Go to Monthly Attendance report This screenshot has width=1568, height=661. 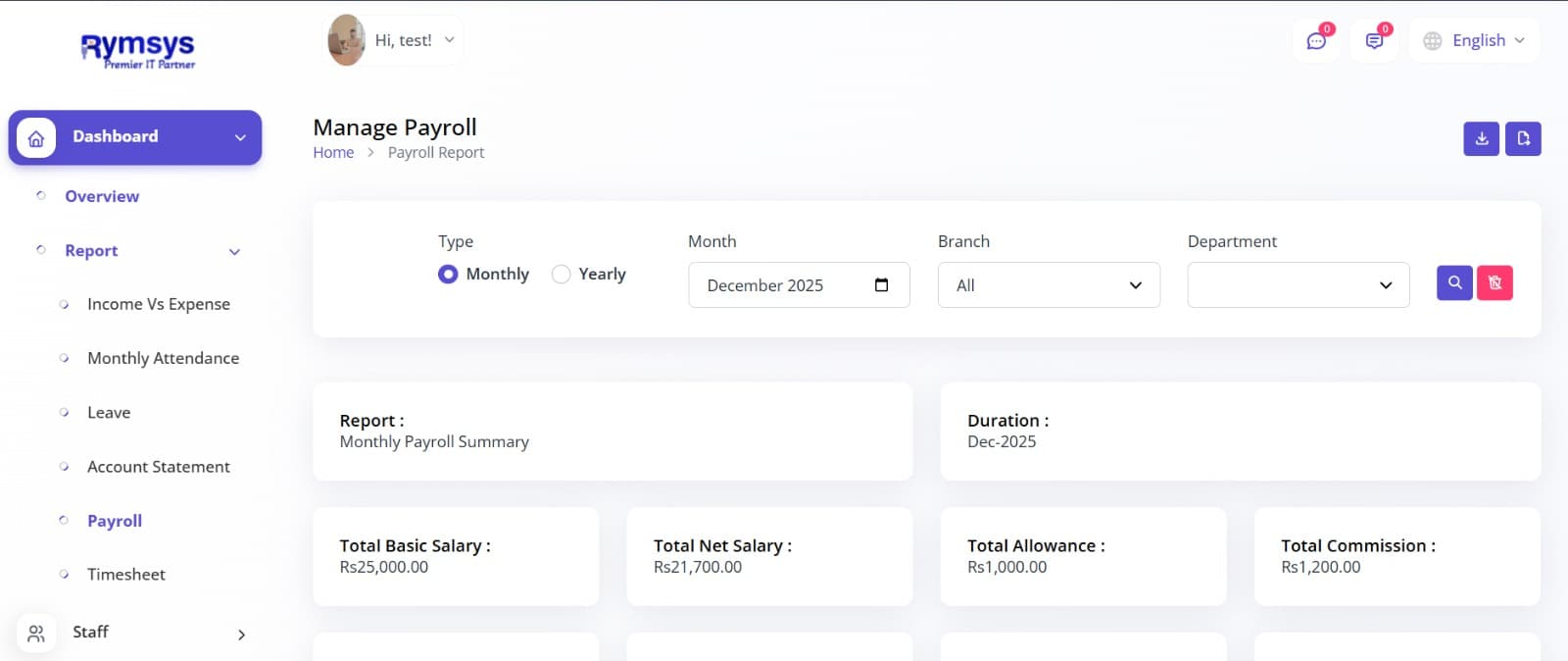pyautogui.click(x=163, y=359)
